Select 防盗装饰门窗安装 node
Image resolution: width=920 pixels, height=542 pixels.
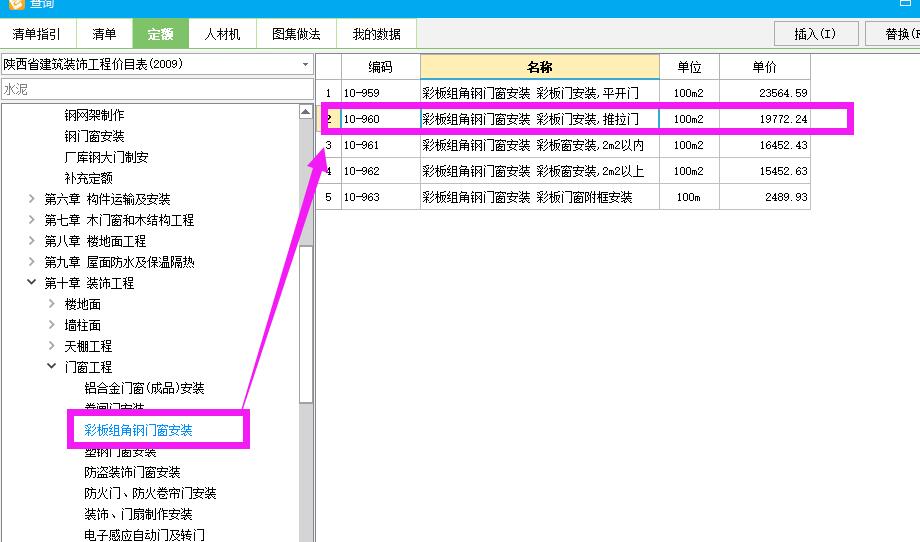[132, 472]
